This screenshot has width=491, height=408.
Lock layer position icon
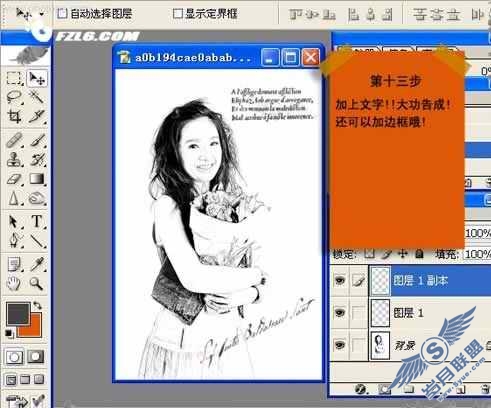[403, 254]
